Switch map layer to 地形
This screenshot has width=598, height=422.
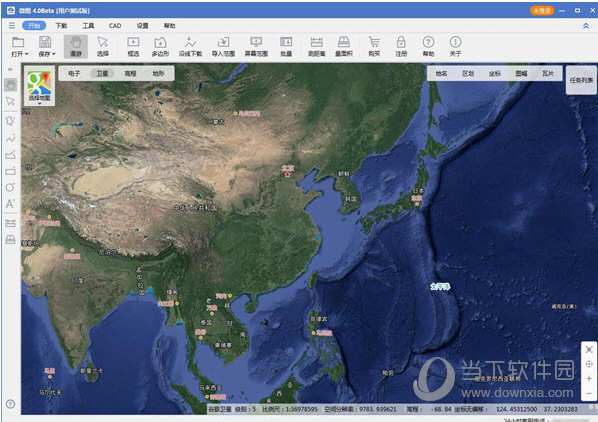[x=158, y=73]
